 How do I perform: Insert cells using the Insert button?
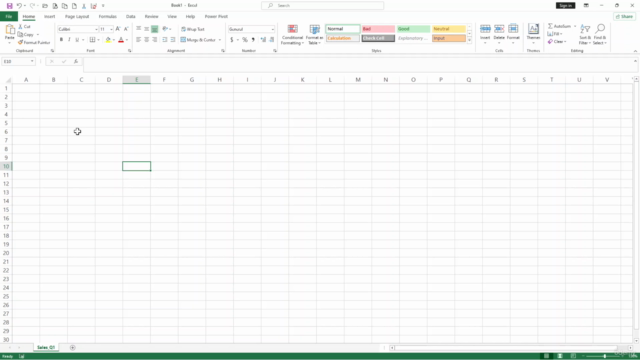coord(485,33)
